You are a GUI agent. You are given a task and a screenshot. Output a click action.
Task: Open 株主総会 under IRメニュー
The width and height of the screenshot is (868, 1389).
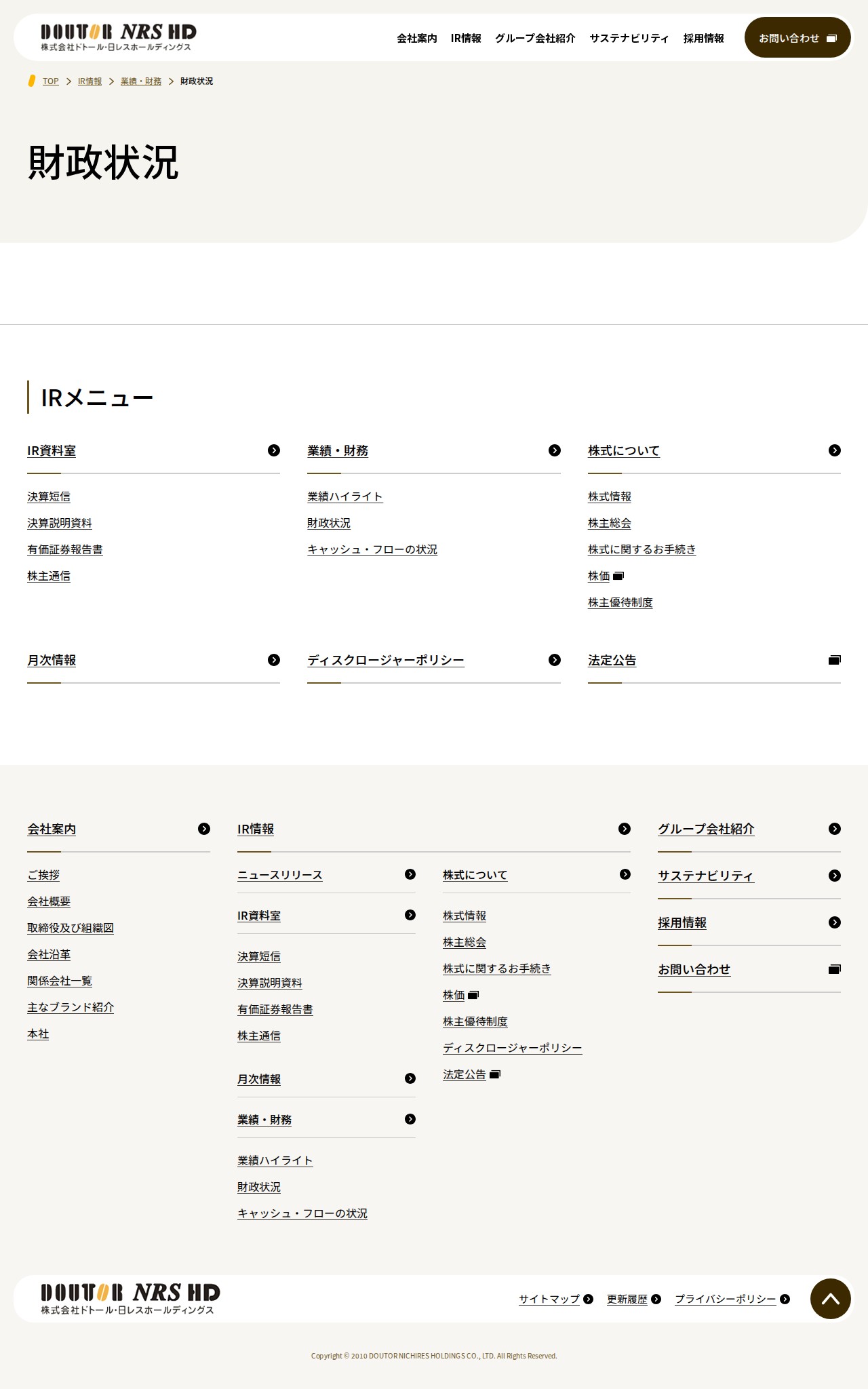click(610, 523)
